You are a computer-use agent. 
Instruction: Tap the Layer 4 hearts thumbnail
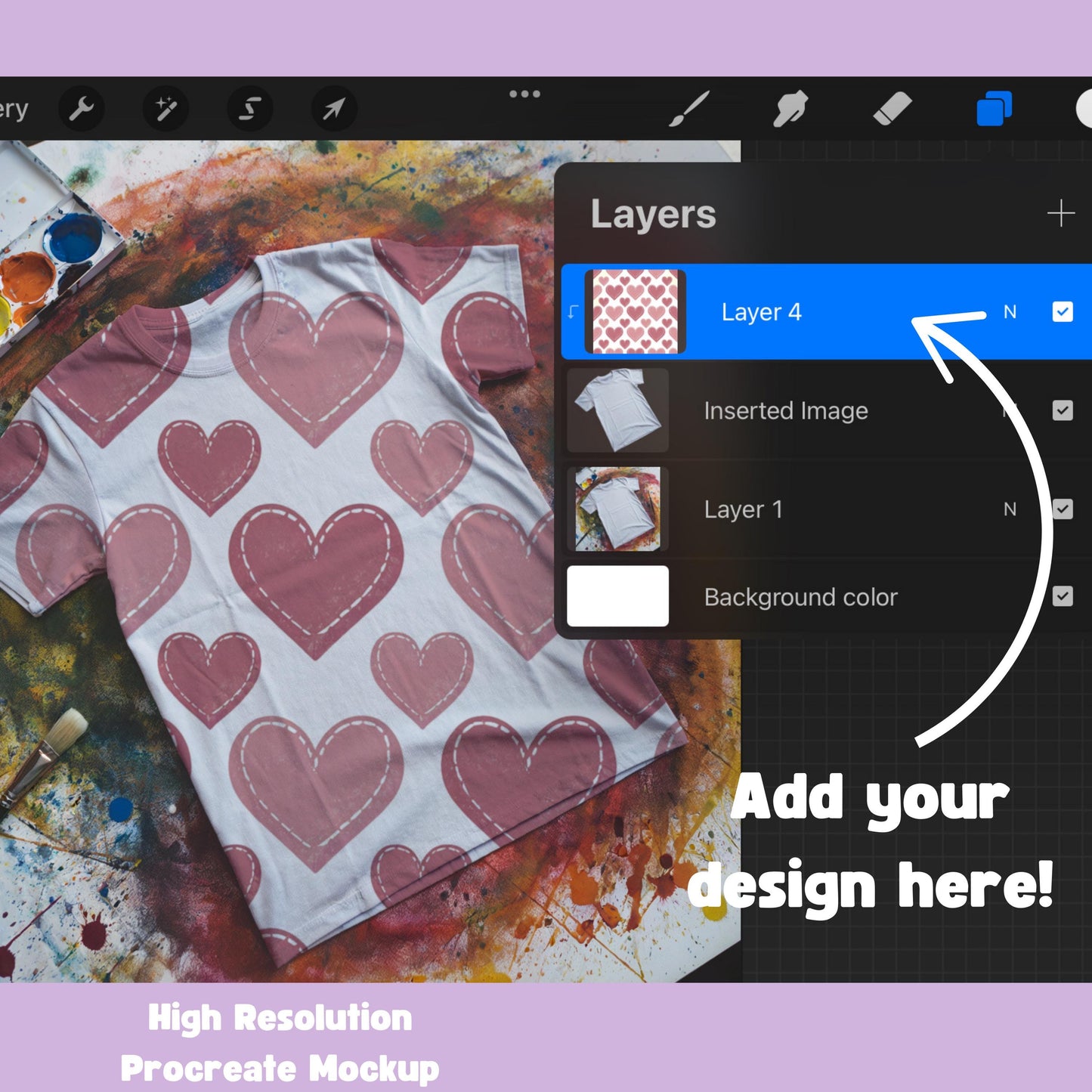coord(635,312)
